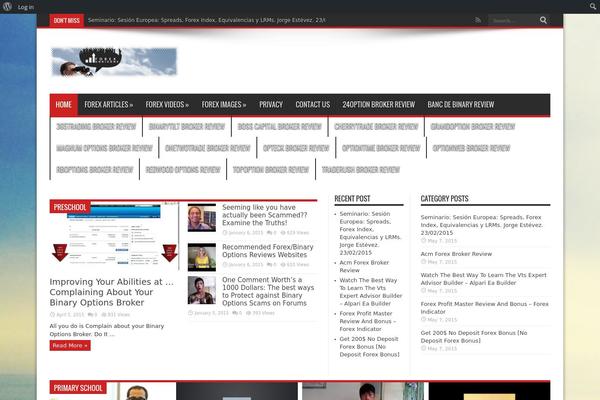The image size is (600, 400).
Task: Expand the Forex Videos menu
Action: coord(167,104)
